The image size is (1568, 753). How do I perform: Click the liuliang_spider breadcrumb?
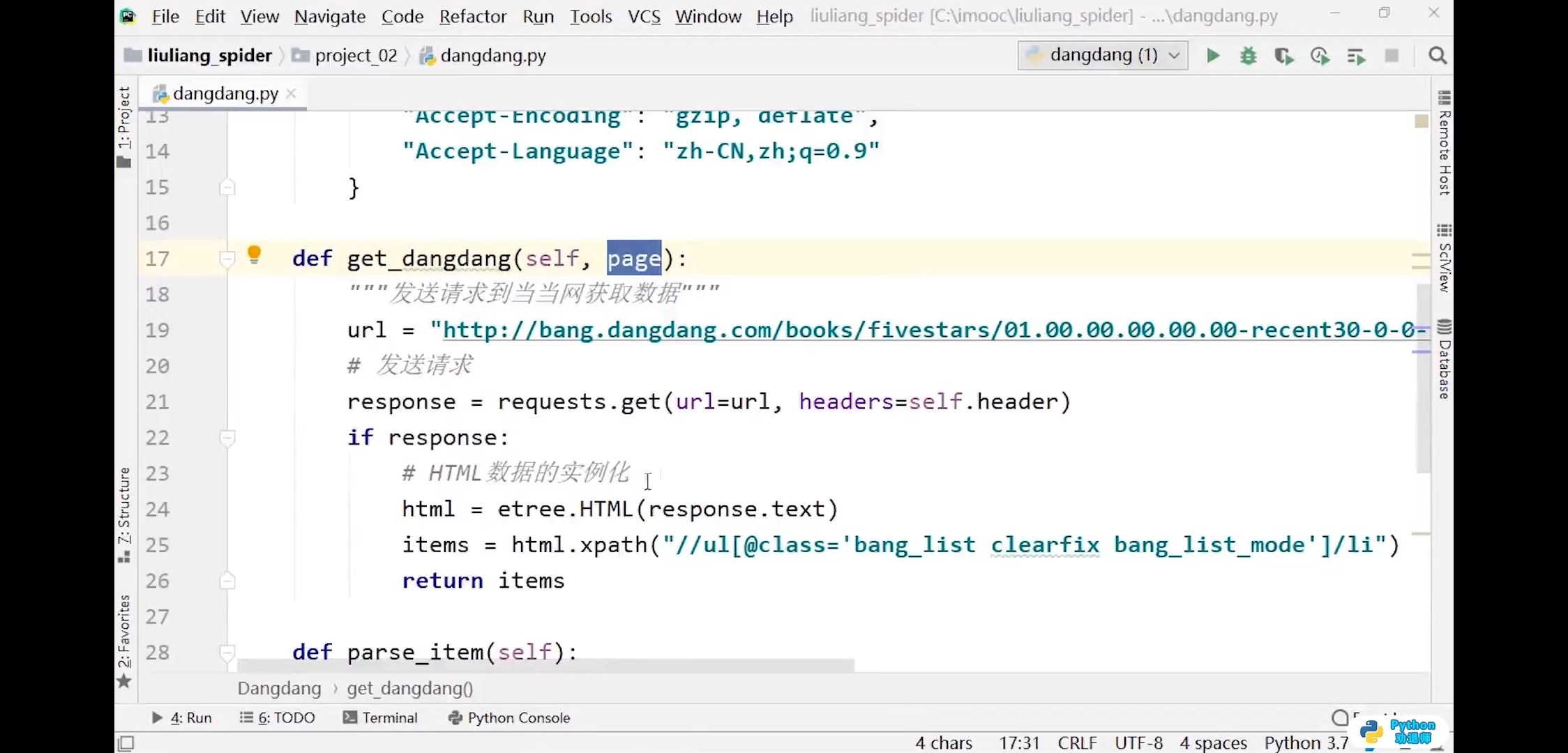coord(198,56)
